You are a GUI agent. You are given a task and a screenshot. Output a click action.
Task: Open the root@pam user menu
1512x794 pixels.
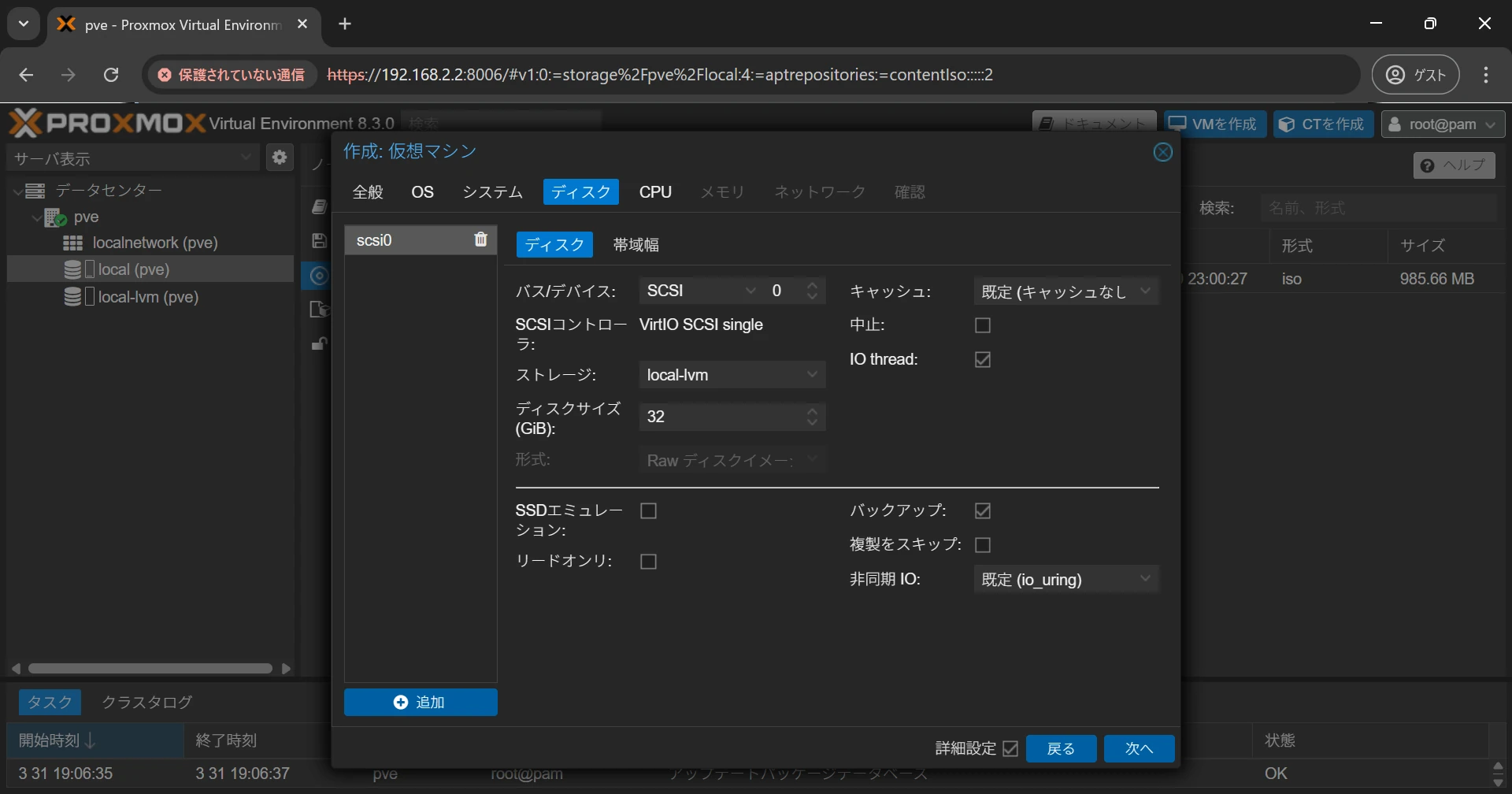click(1443, 124)
